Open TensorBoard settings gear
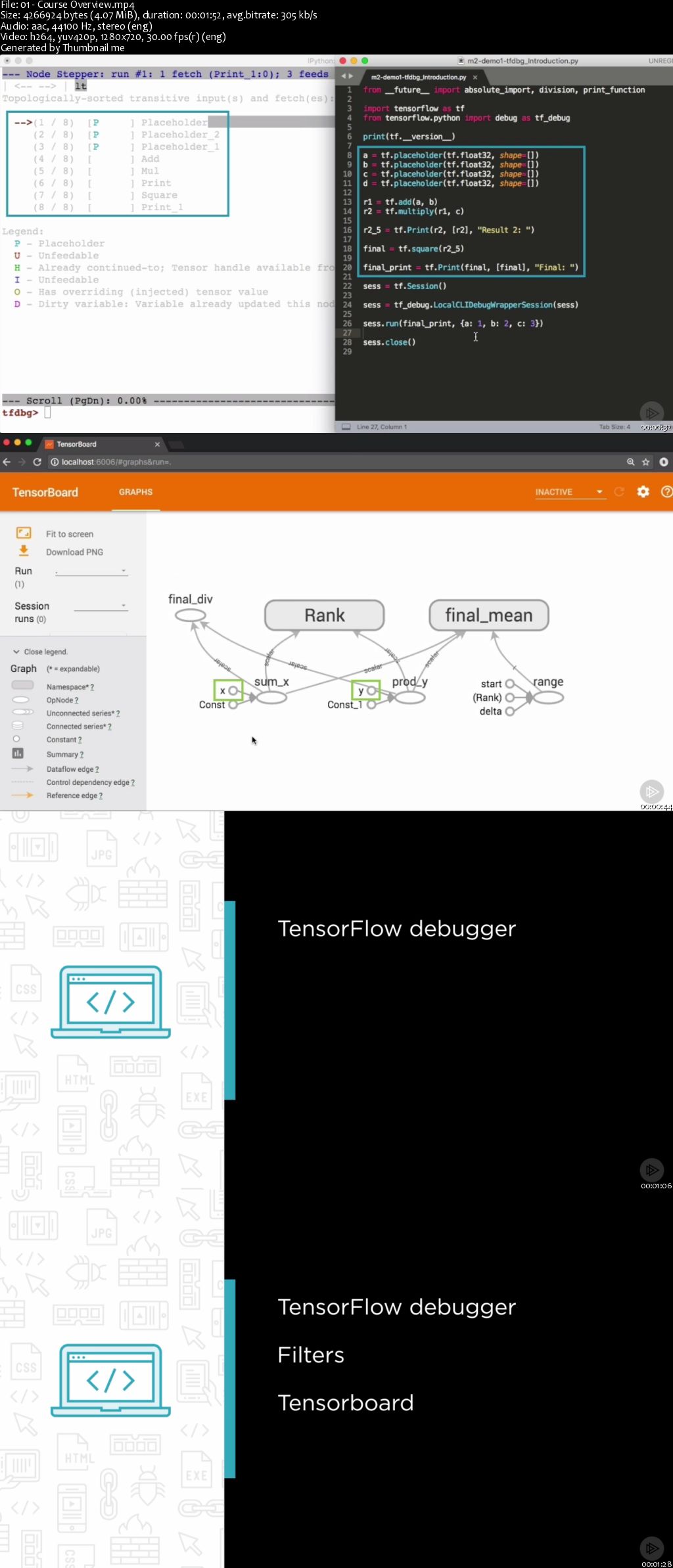Screen dimensions: 673x1568 click(643, 491)
